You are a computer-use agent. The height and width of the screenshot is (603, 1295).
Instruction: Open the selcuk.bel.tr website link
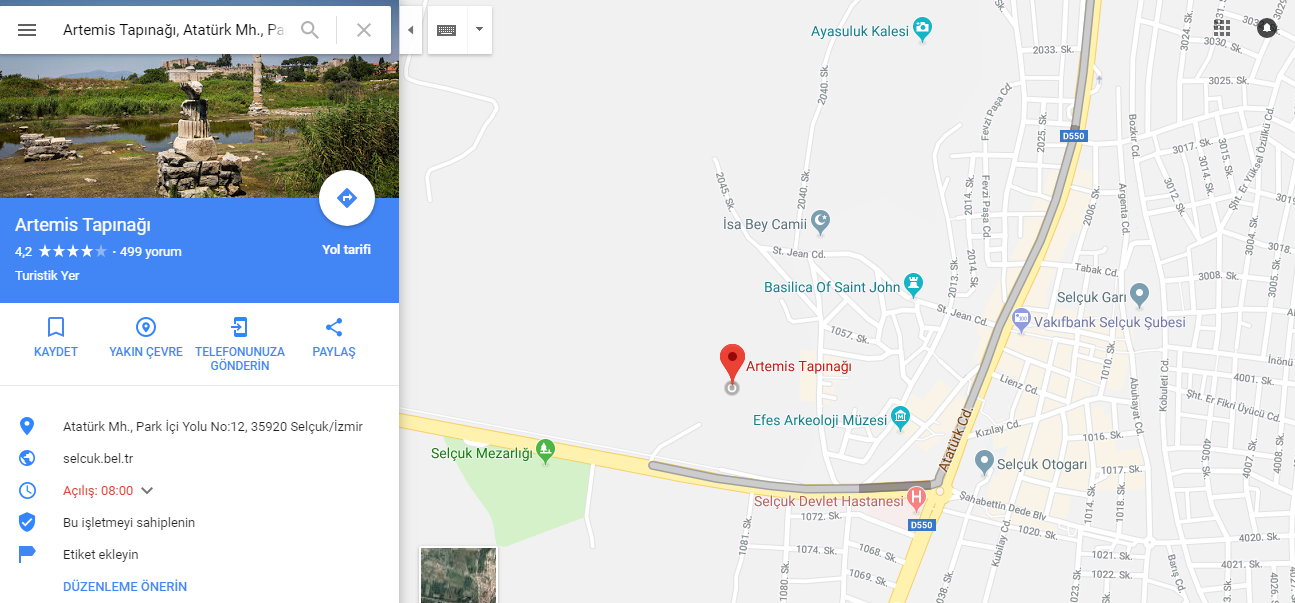click(x=98, y=458)
